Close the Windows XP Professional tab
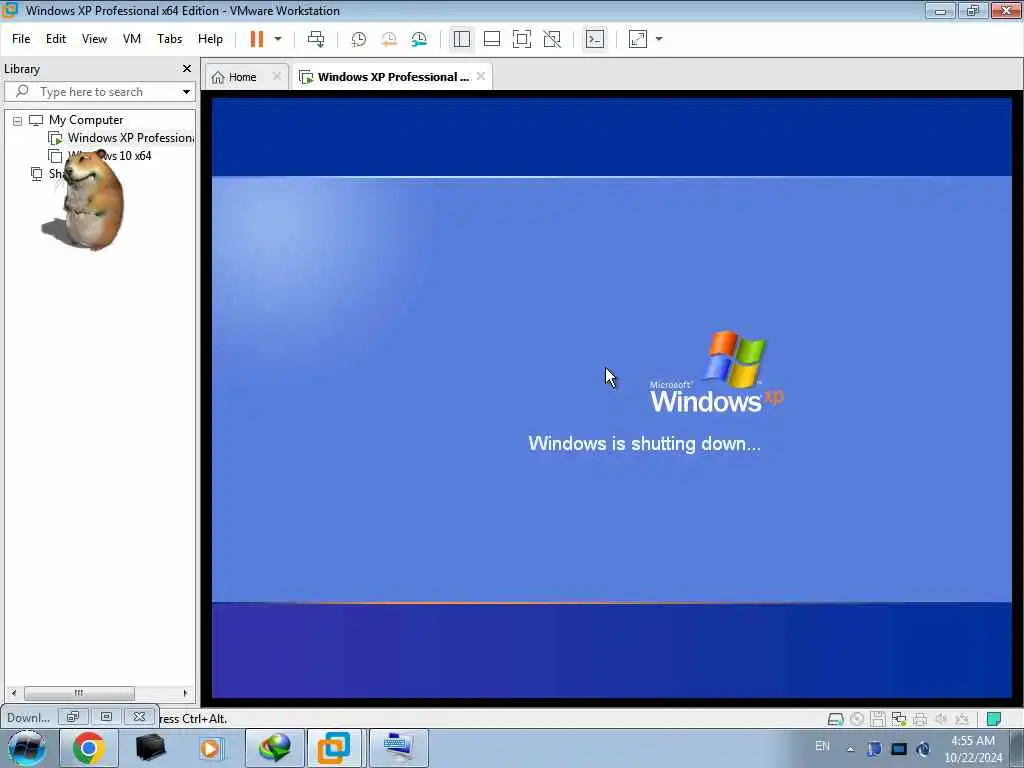This screenshot has width=1024, height=768. 481,76
